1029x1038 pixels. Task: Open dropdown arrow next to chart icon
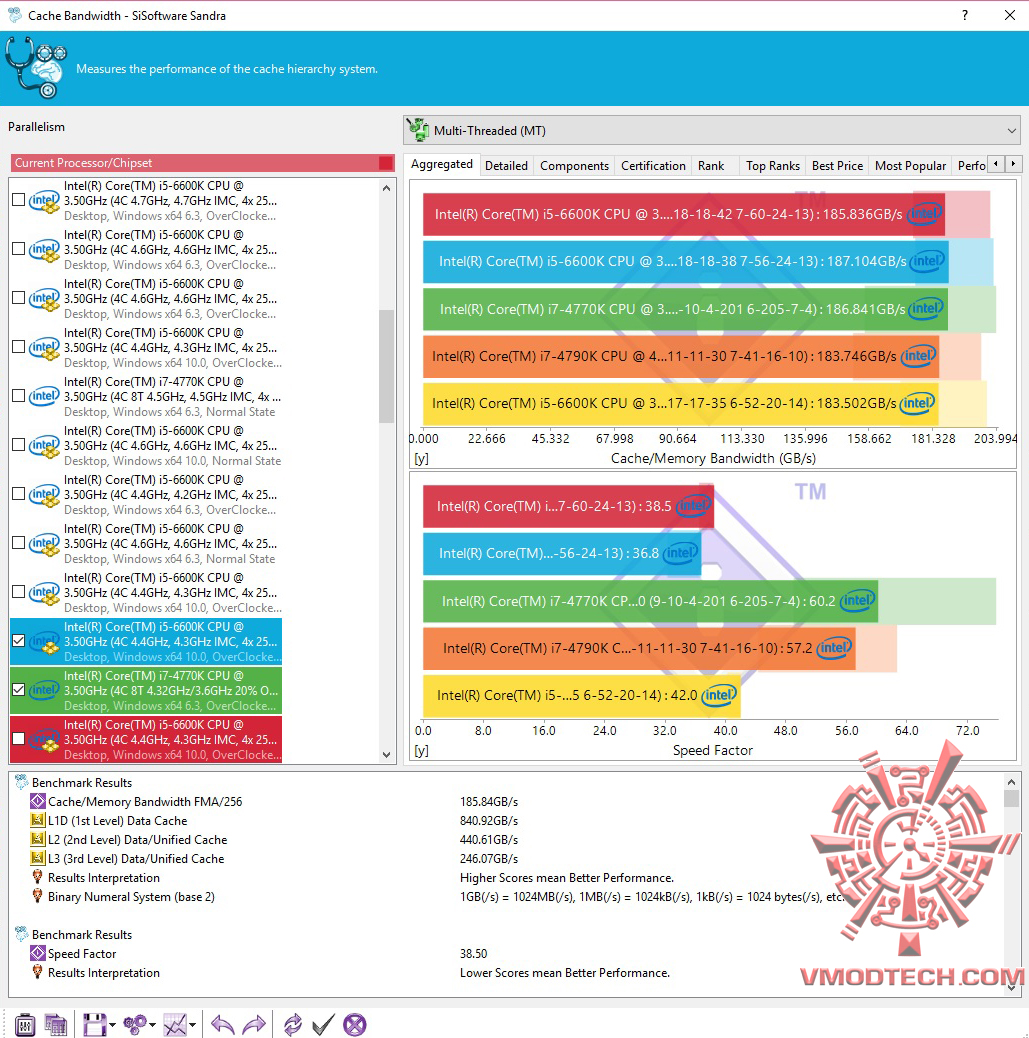coord(193,1025)
